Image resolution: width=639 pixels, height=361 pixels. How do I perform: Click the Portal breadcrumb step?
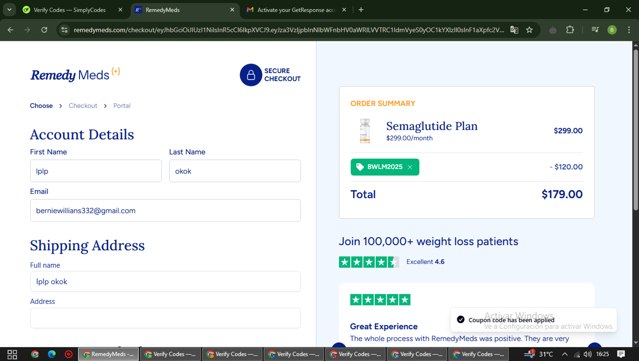(122, 106)
